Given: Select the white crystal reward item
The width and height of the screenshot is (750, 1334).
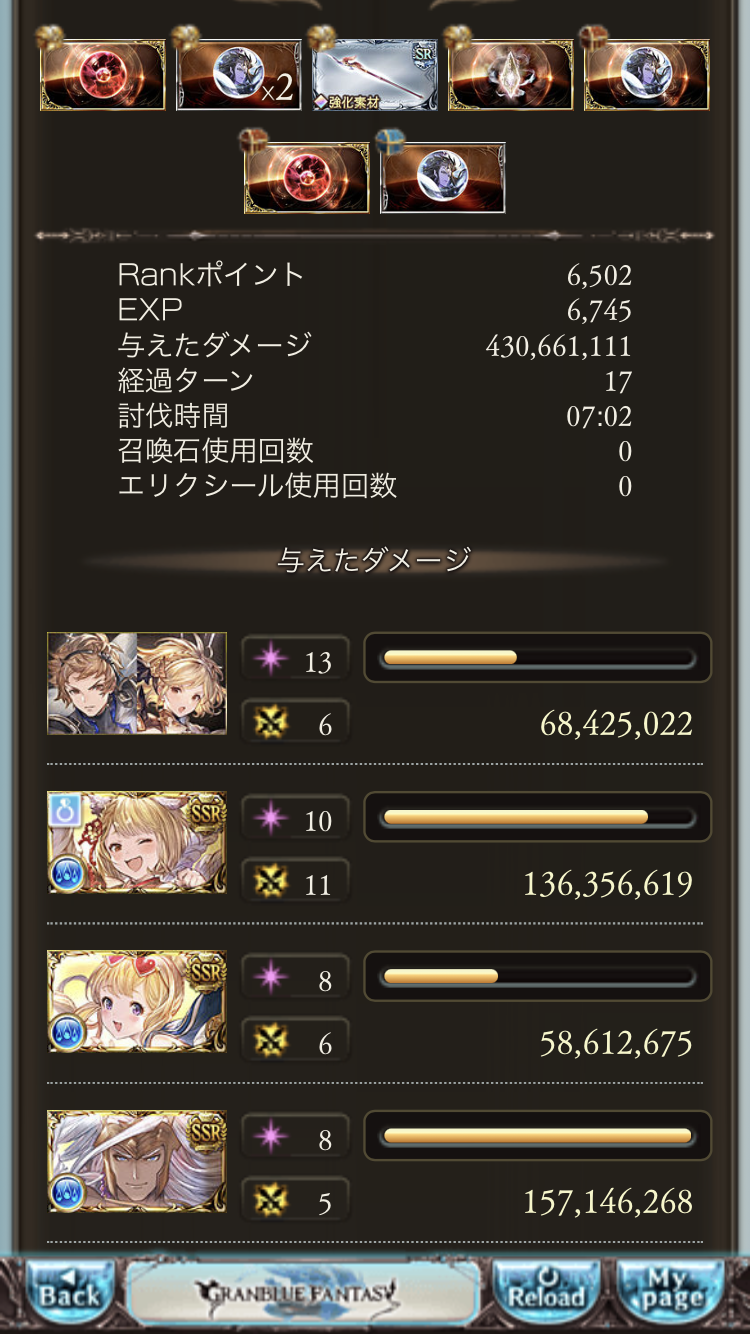Looking at the screenshot, I should click(510, 75).
